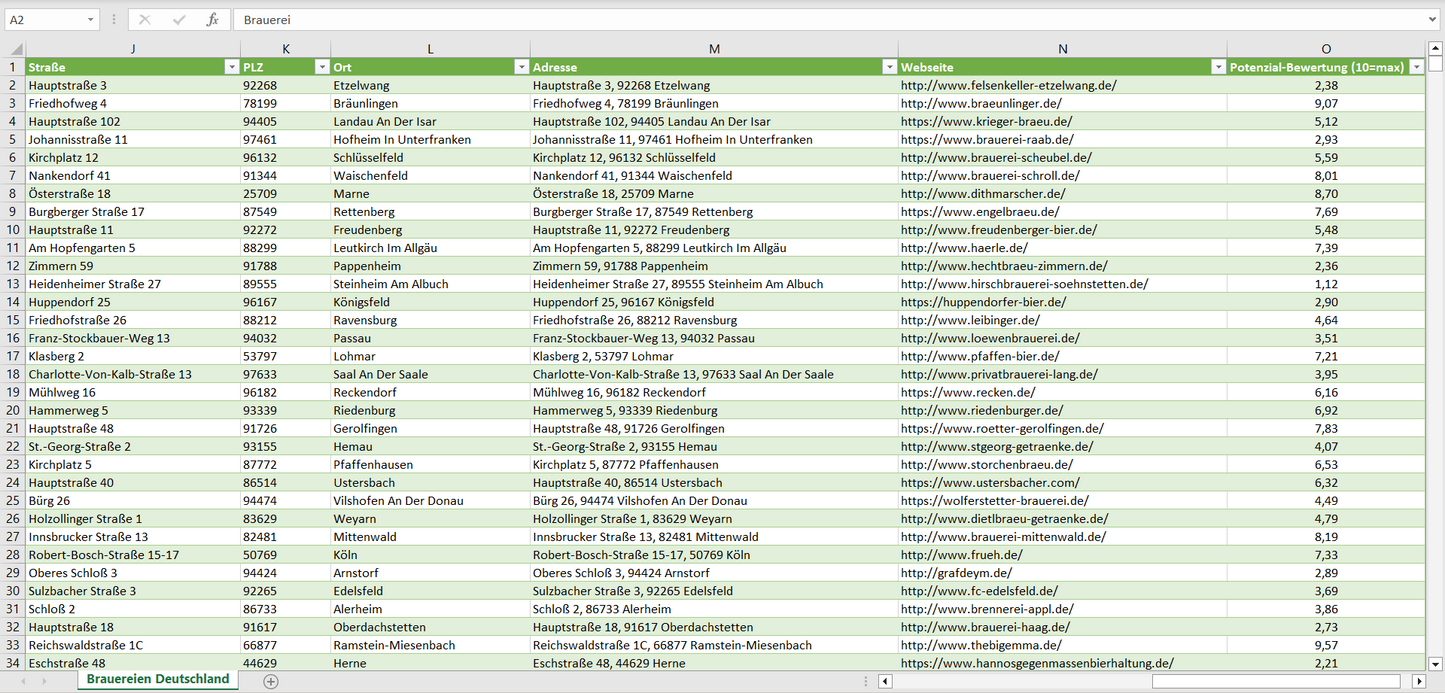Add a new sheet with plus icon

(271, 681)
